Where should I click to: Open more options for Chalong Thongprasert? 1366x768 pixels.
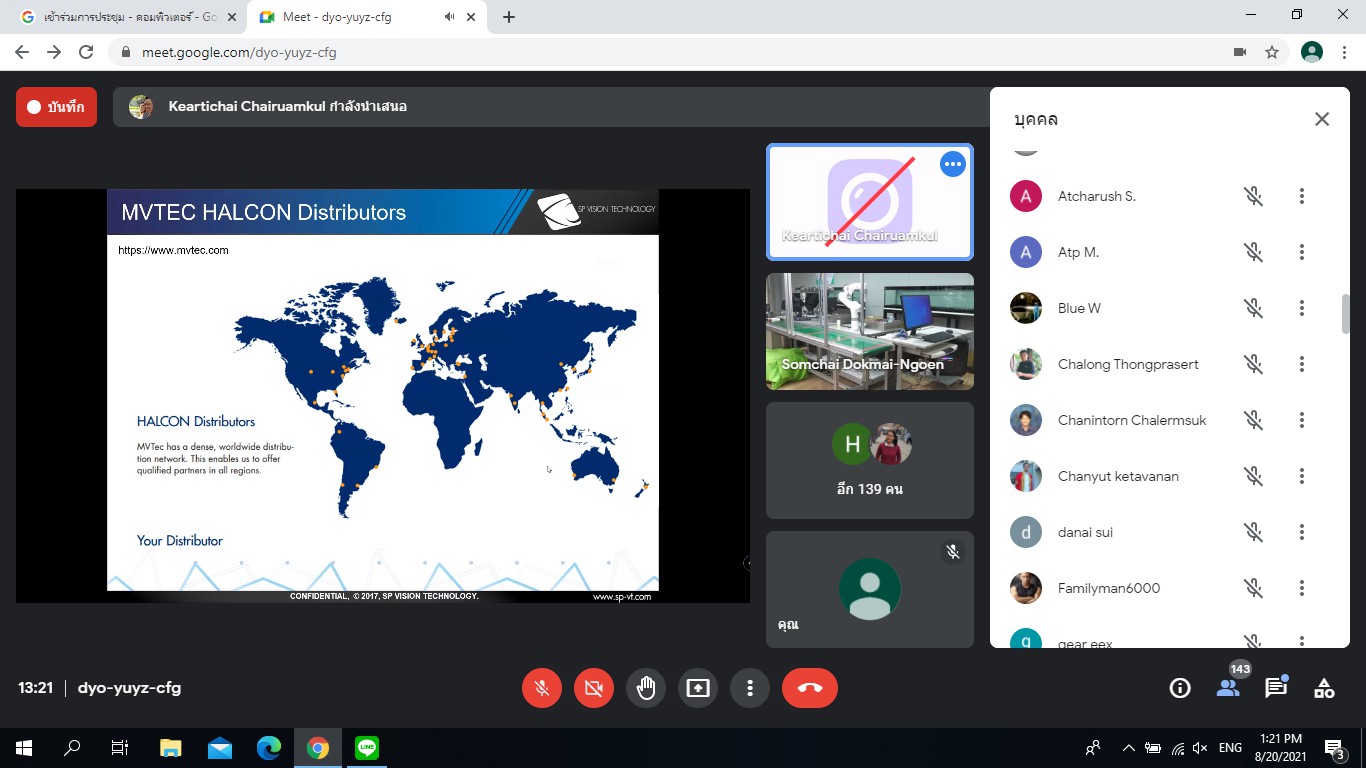1301,364
